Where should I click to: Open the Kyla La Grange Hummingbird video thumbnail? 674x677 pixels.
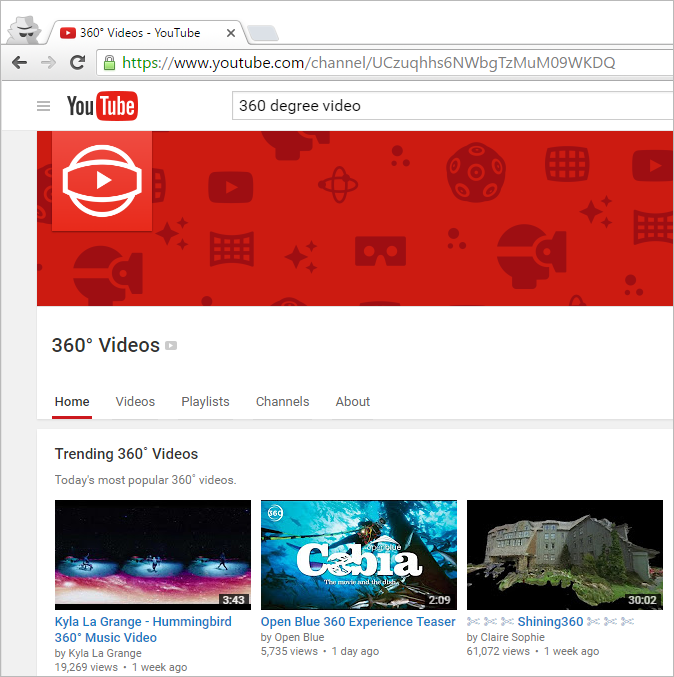tap(153, 555)
